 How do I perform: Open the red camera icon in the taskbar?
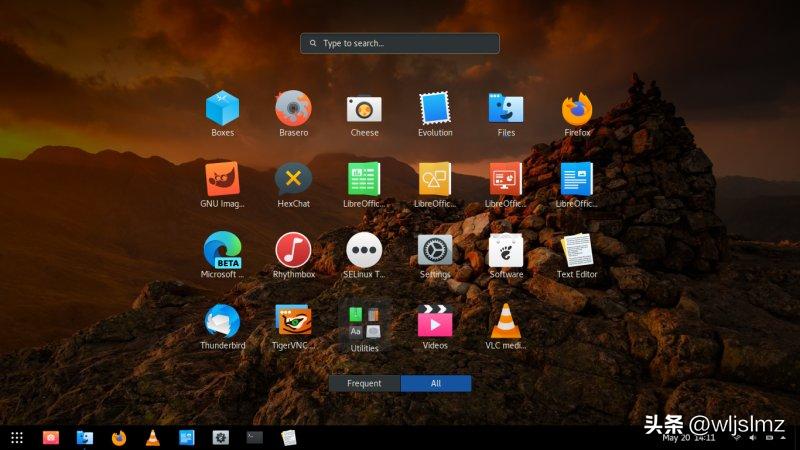[51, 438]
